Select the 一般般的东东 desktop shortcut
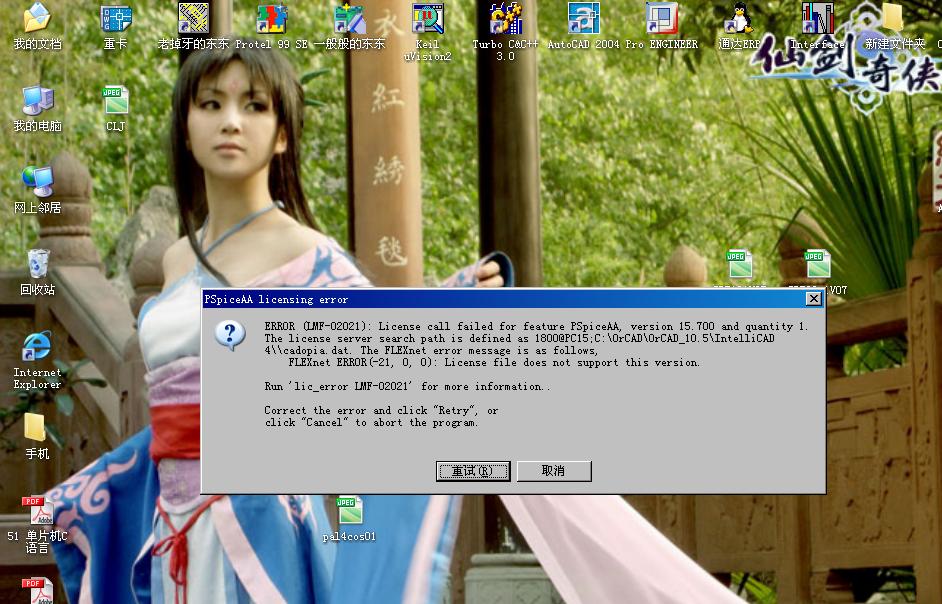 pos(350,17)
